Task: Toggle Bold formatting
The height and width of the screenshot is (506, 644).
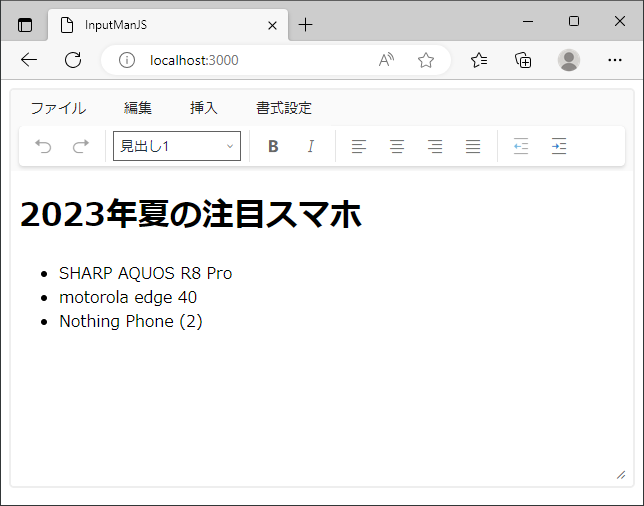Action: (273, 146)
